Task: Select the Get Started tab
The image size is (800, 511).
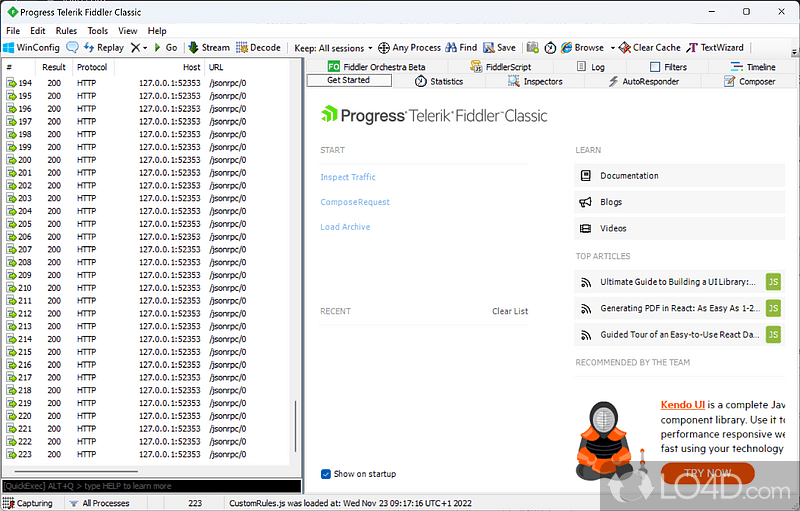Action: point(349,80)
